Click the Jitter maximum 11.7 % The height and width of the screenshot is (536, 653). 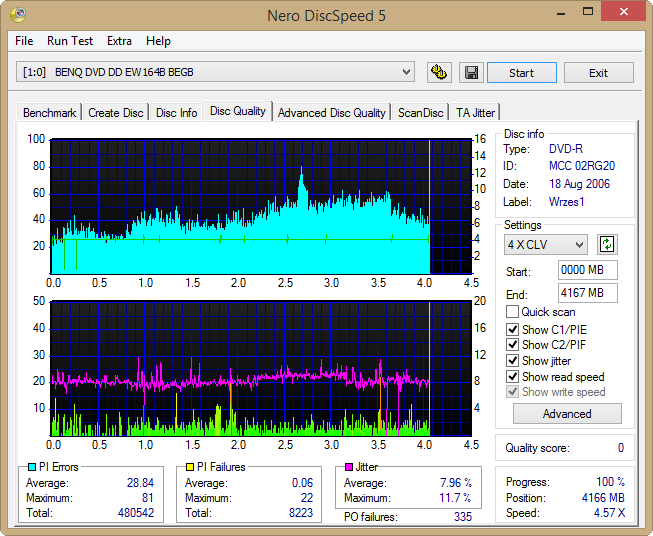click(x=455, y=498)
